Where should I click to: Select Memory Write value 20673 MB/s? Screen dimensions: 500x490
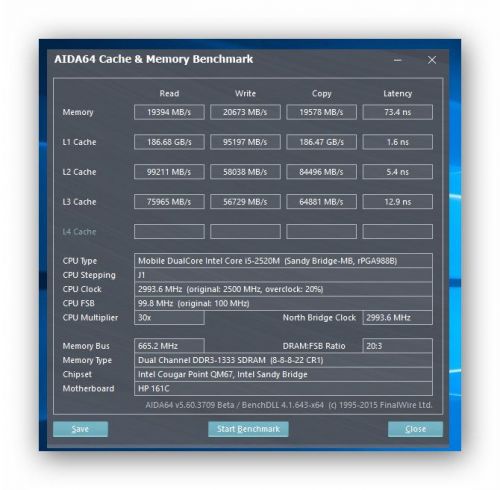point(245,112)
